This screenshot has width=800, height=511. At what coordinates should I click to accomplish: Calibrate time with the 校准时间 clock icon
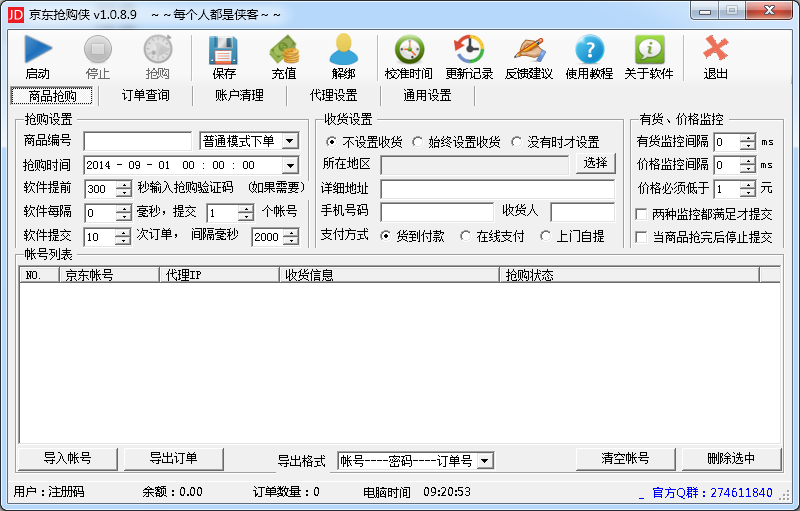pyautogui.click(x=409, y=49)
